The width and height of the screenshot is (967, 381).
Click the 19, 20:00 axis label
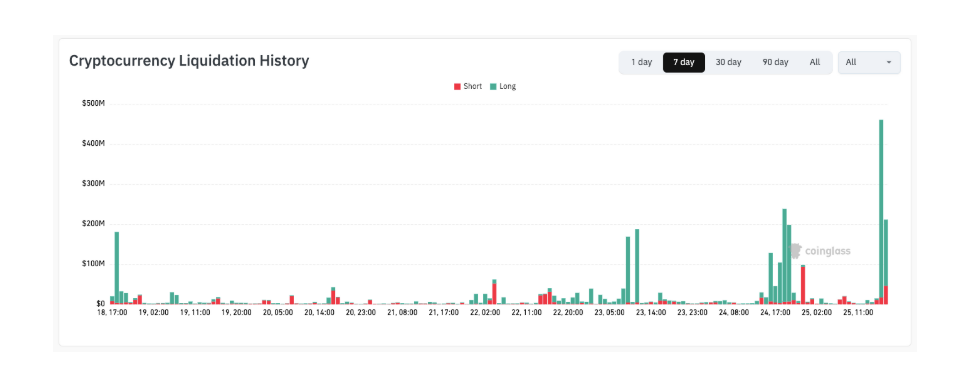coord(236,313)
